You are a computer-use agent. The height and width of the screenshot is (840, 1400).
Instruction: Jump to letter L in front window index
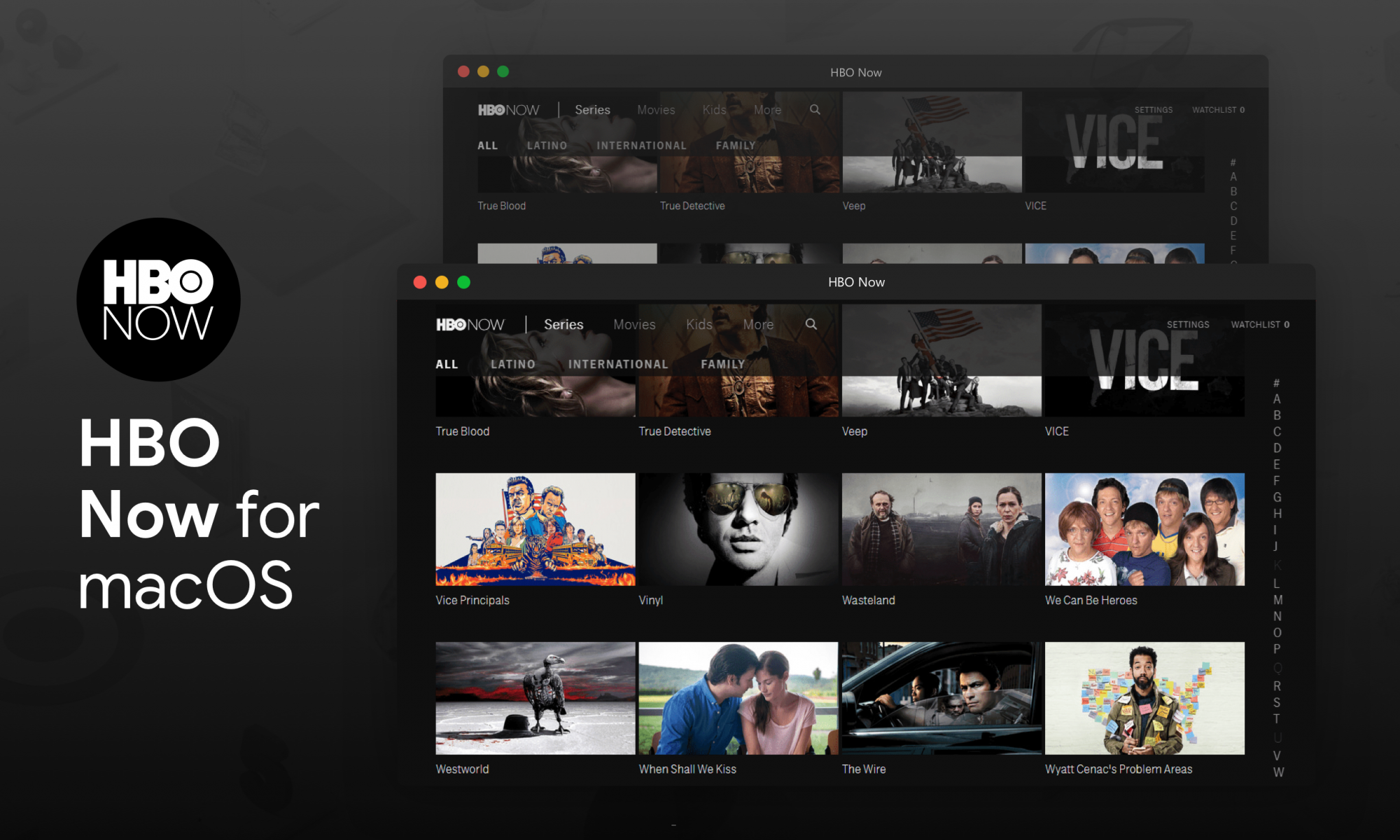1277,583
